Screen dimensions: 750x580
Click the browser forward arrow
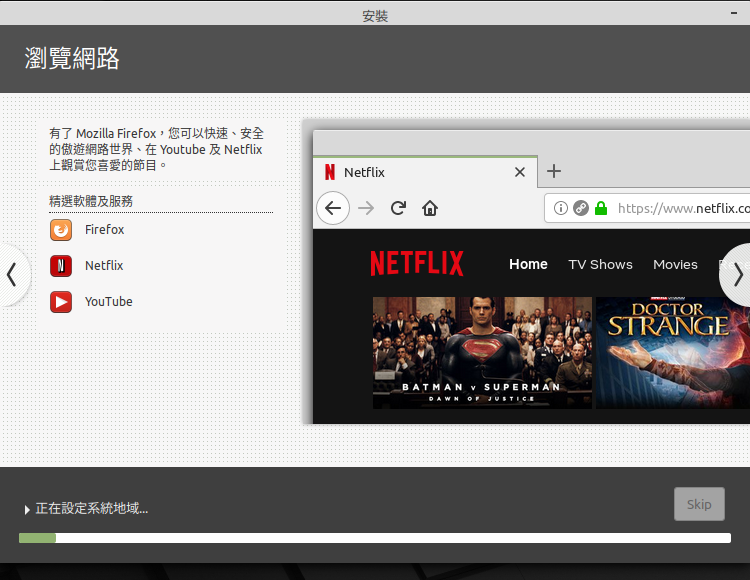[x=366, y=208]
